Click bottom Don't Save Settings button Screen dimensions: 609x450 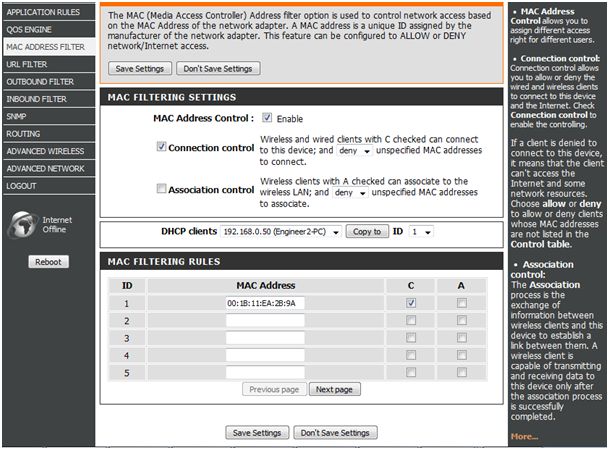(x=335, y=433)
